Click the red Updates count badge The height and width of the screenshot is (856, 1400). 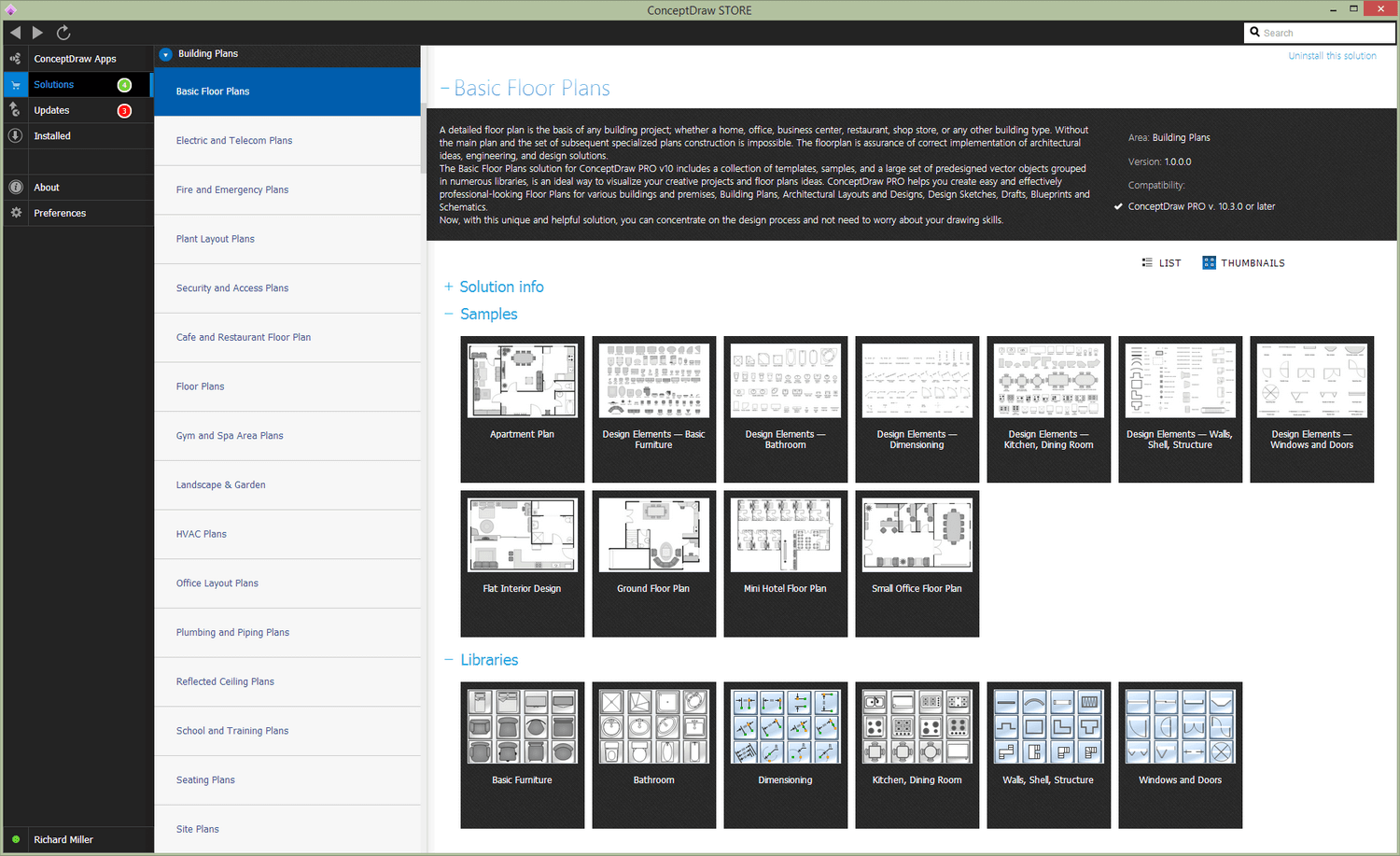tap(124, 110)
